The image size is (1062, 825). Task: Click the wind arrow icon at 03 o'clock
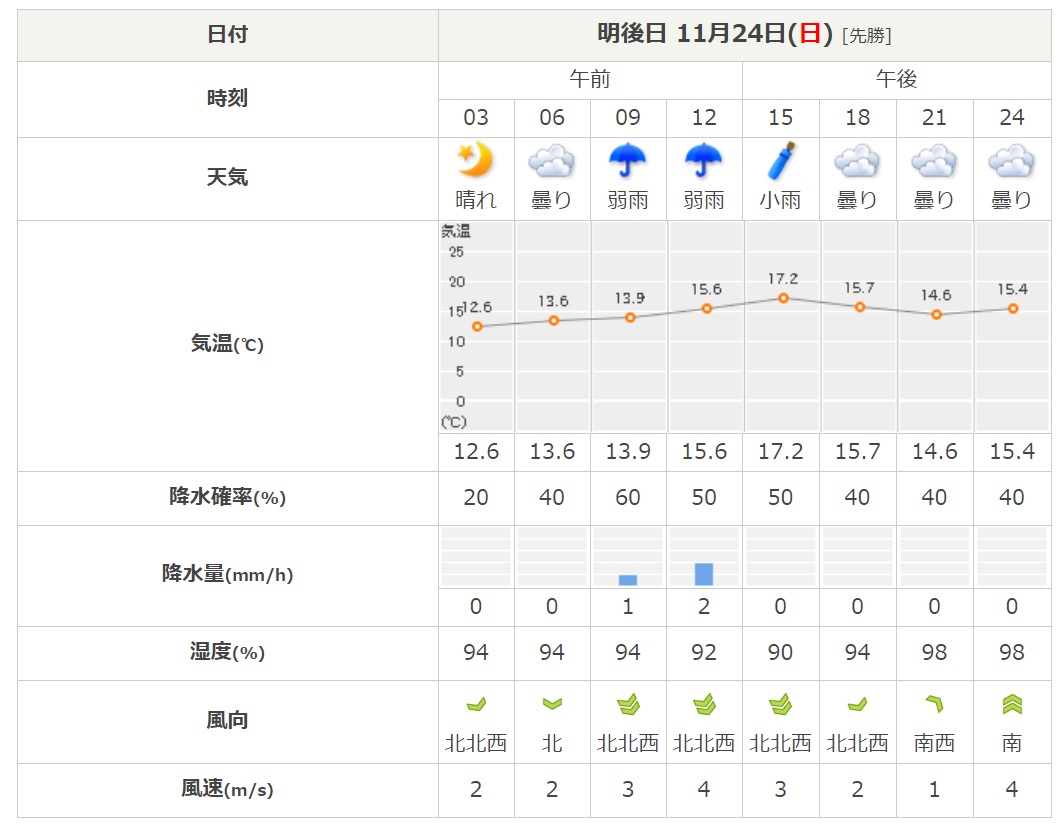pyautogui.click(x=476, y=706)
